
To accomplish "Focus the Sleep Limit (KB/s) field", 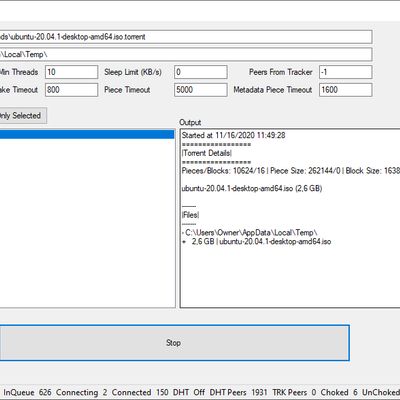I will 201,72.
